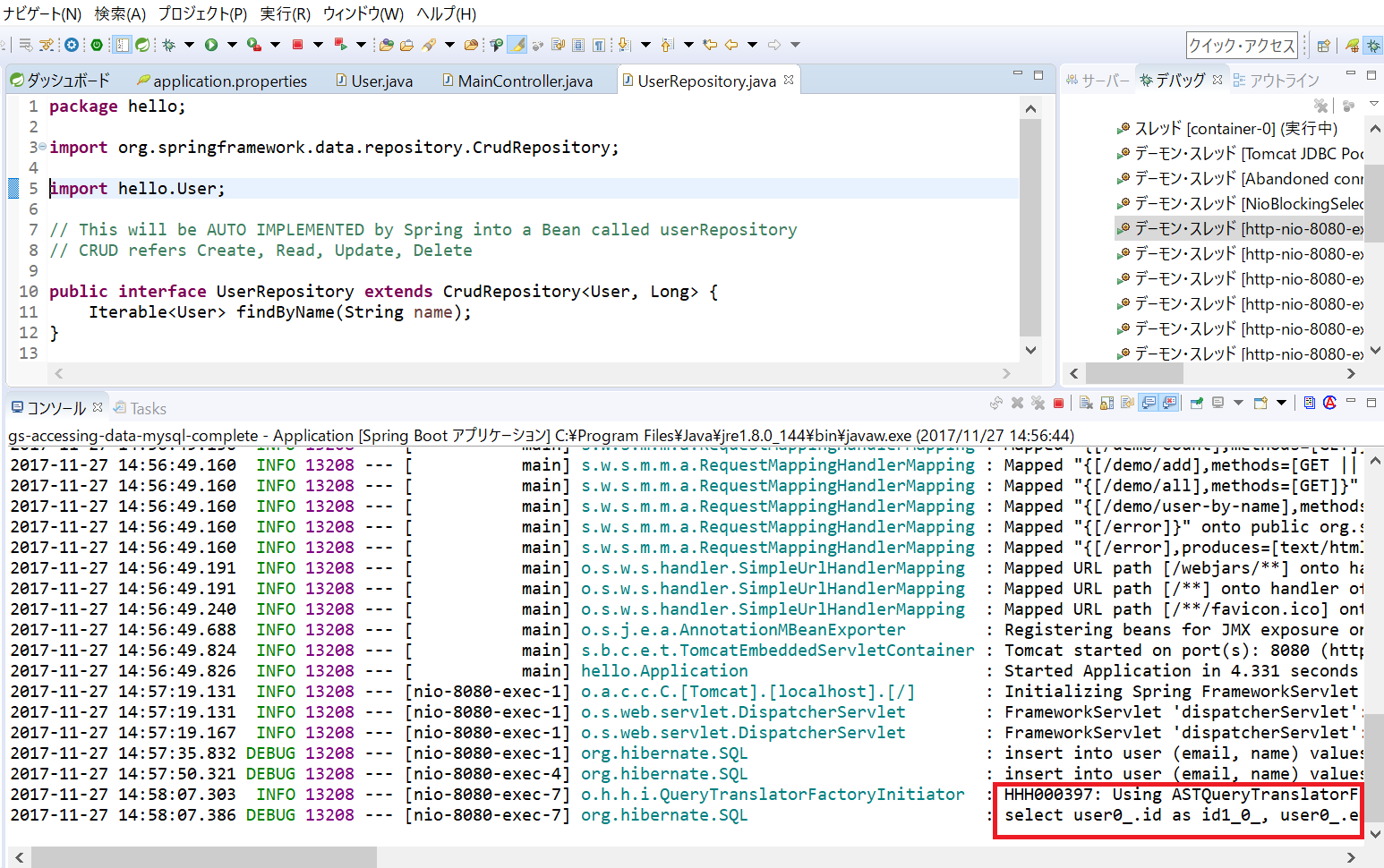
Task: Click the Clear Console icon
Action: click(x=1086, y=404)
